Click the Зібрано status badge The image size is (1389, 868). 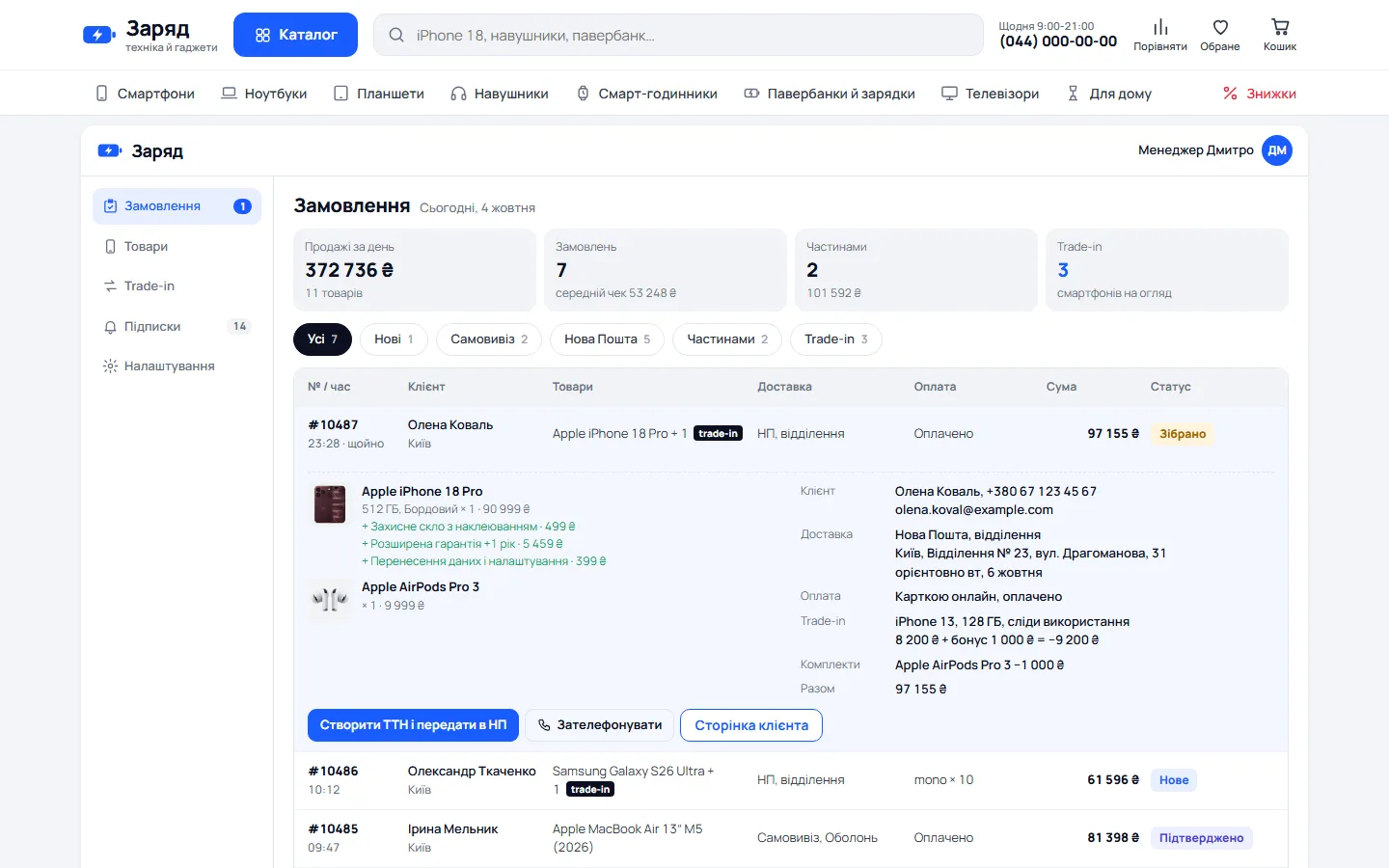click(x=1183, y=434)
